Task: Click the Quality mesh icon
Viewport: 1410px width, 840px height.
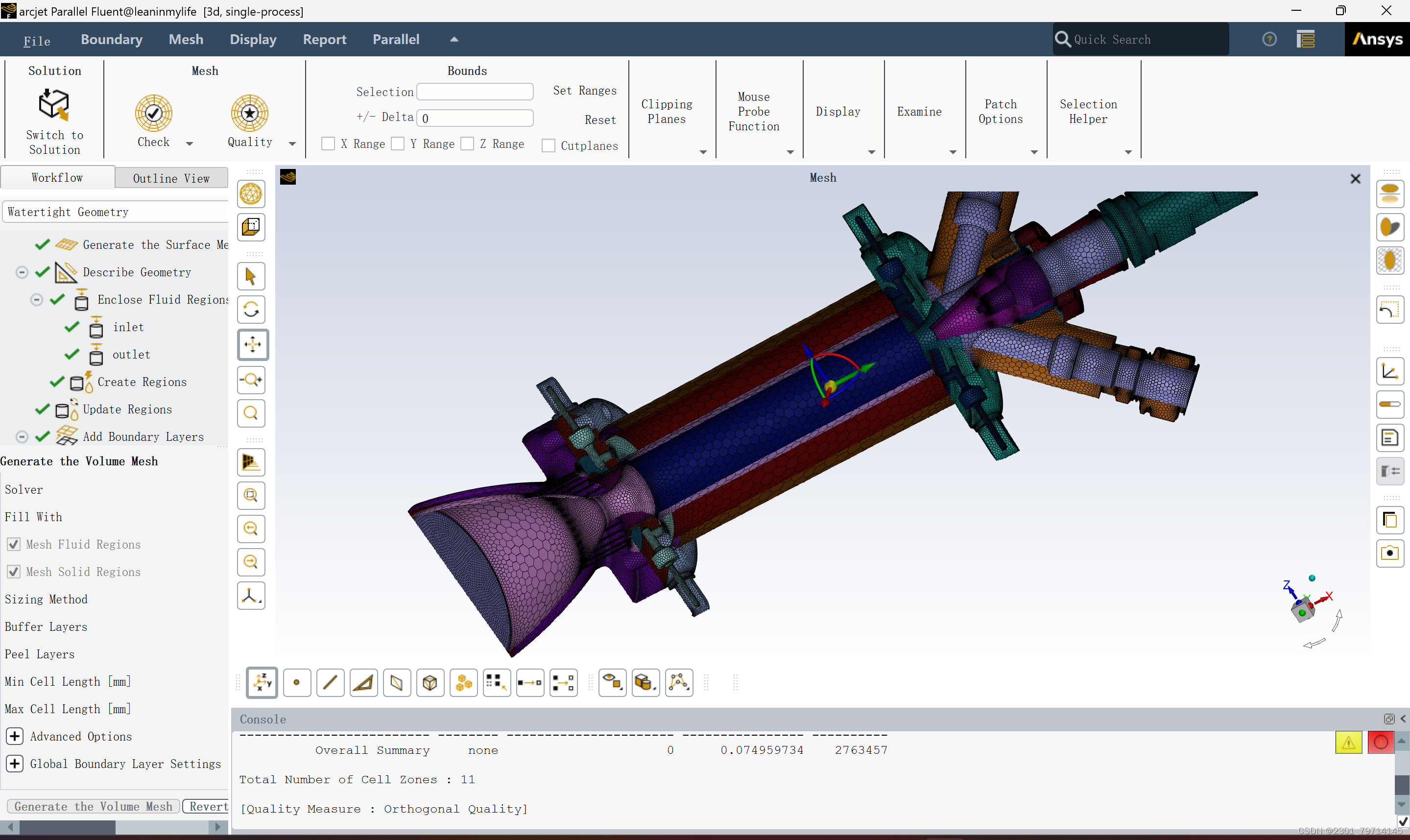Action: [x=249, y=113]
